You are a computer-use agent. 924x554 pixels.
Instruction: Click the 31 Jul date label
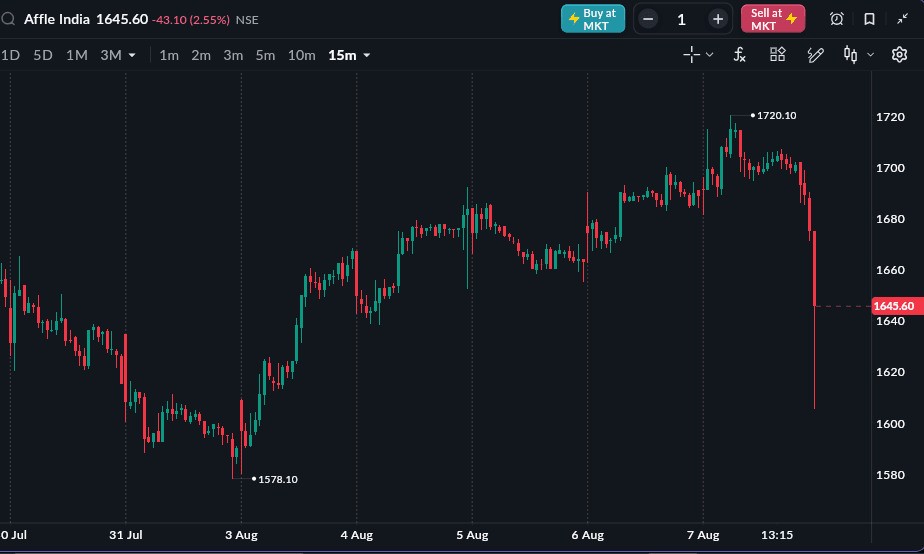126,535
